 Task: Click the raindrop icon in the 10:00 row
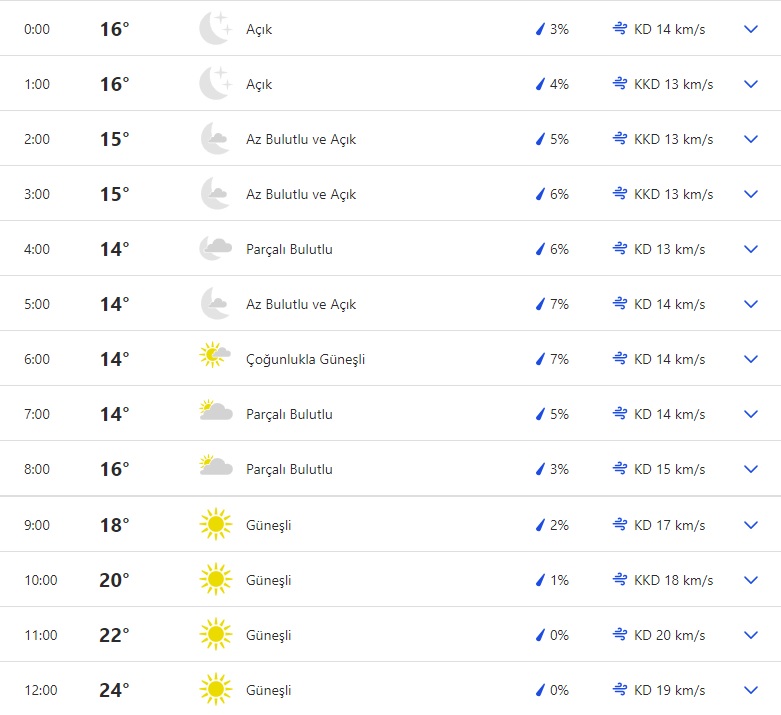tap(540, 580)
